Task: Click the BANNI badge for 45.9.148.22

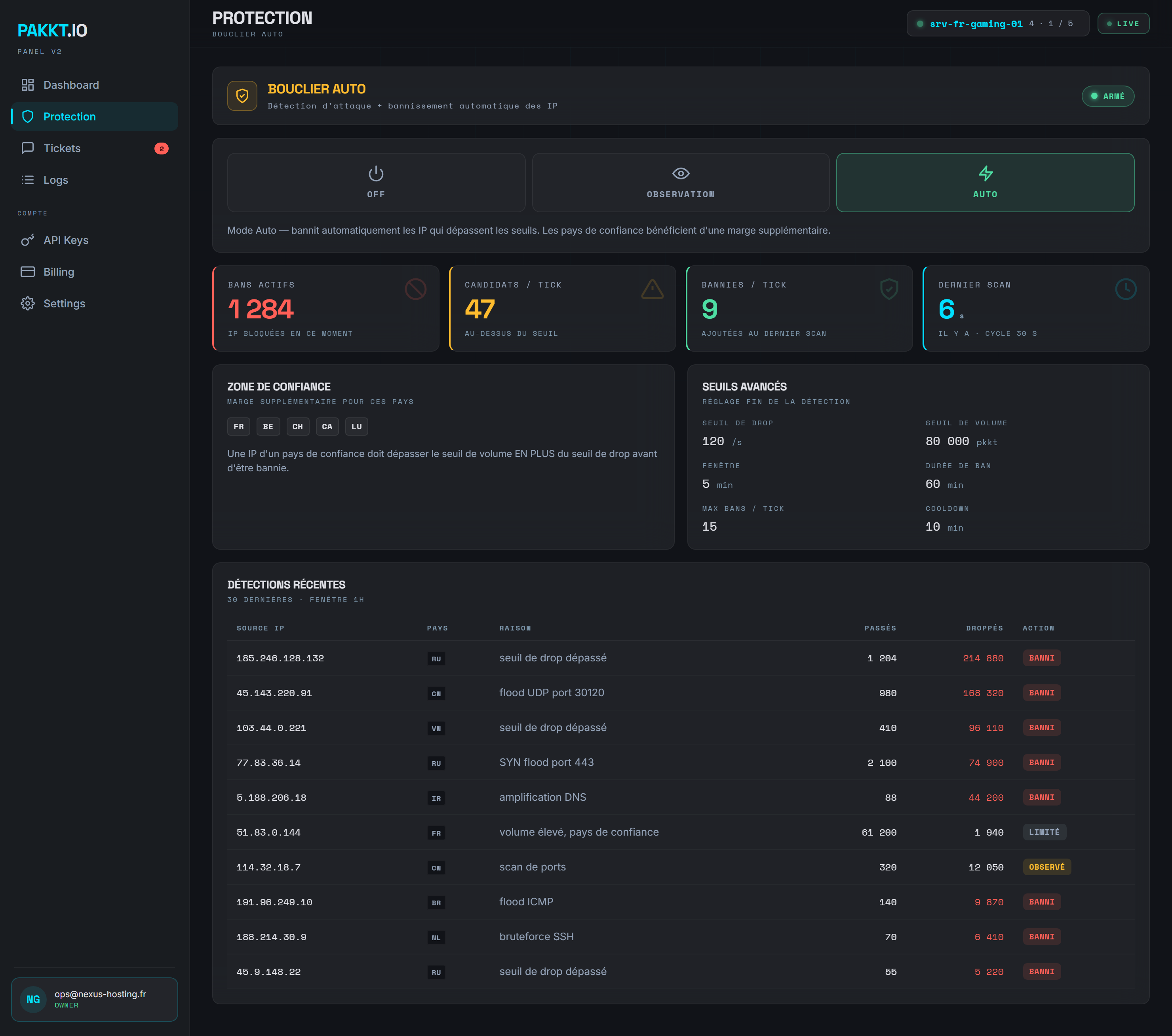Action: tap(1042, 972)
